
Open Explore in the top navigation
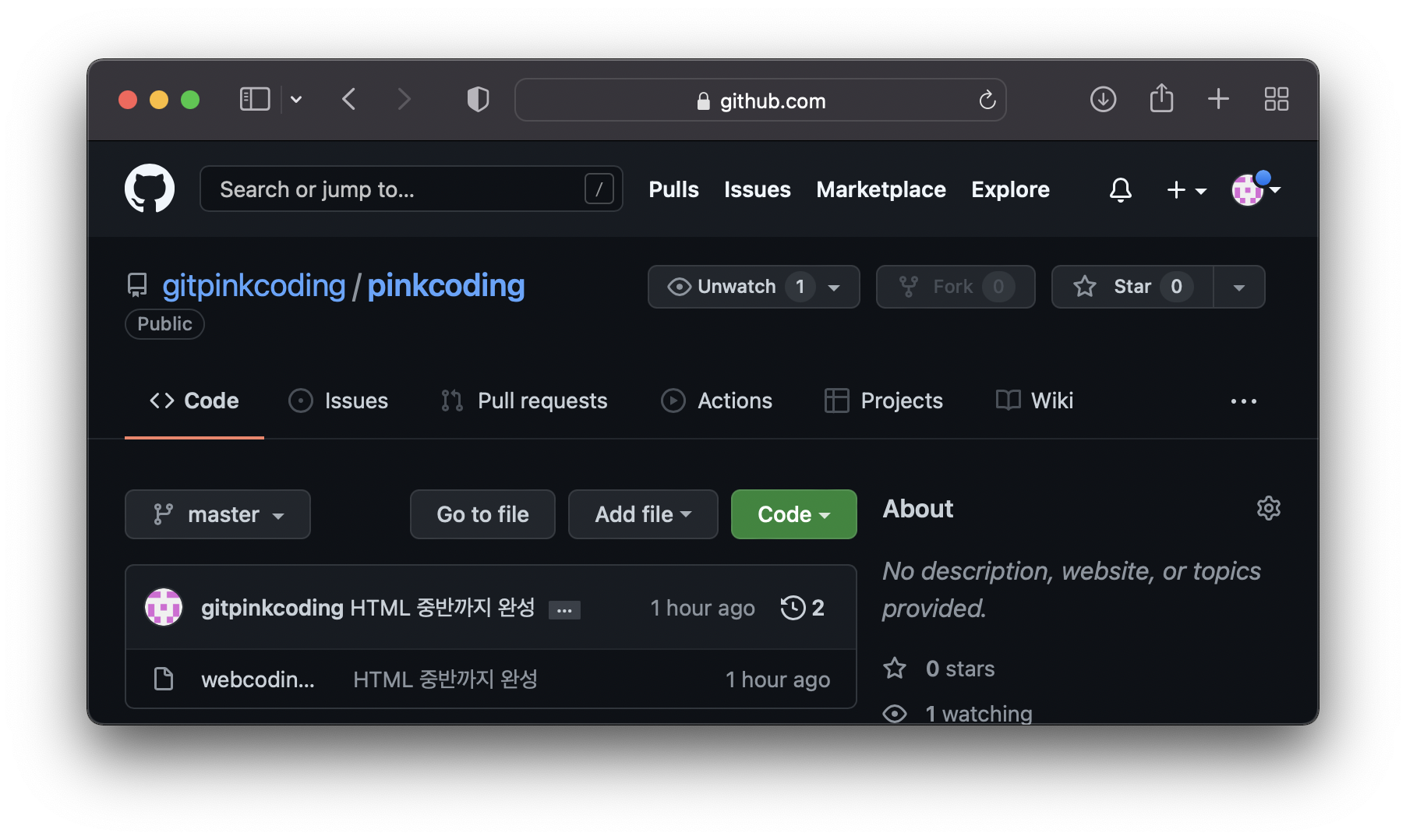click(x=1010, y=189)
